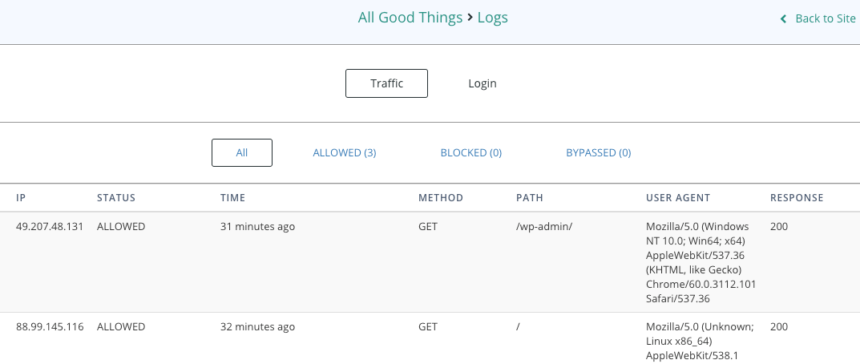Click the METHOD column header
This screenshot has height=364, width=860.
(x=441, y=198)
